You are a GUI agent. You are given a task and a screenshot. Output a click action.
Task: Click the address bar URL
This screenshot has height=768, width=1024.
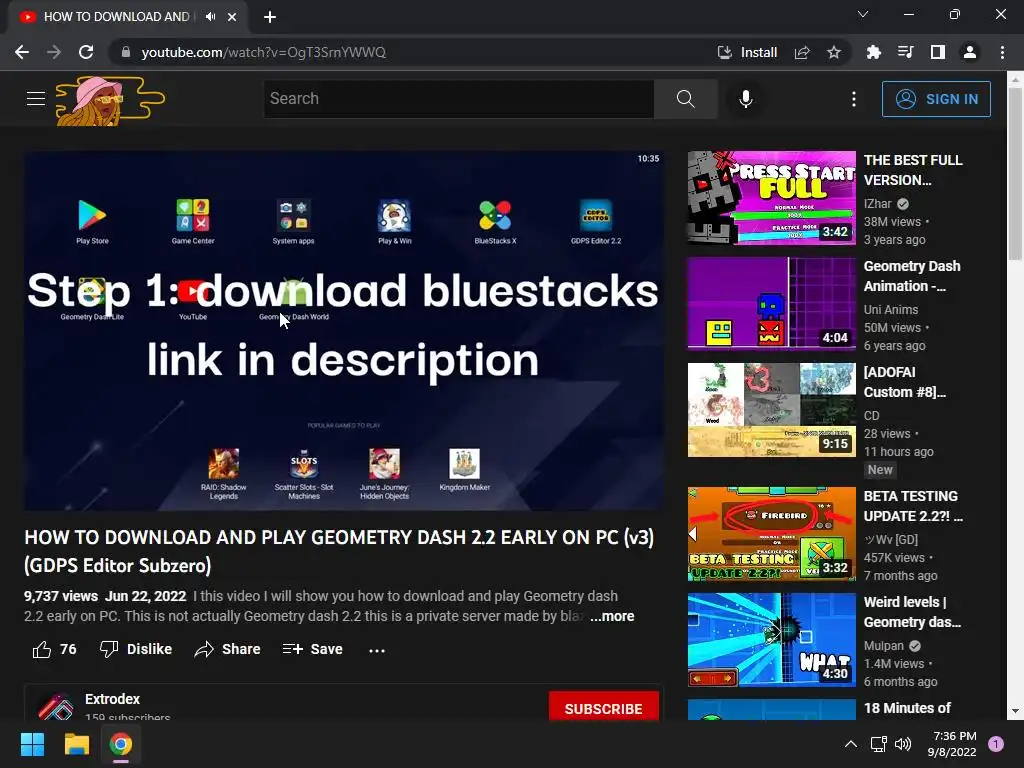263,52
